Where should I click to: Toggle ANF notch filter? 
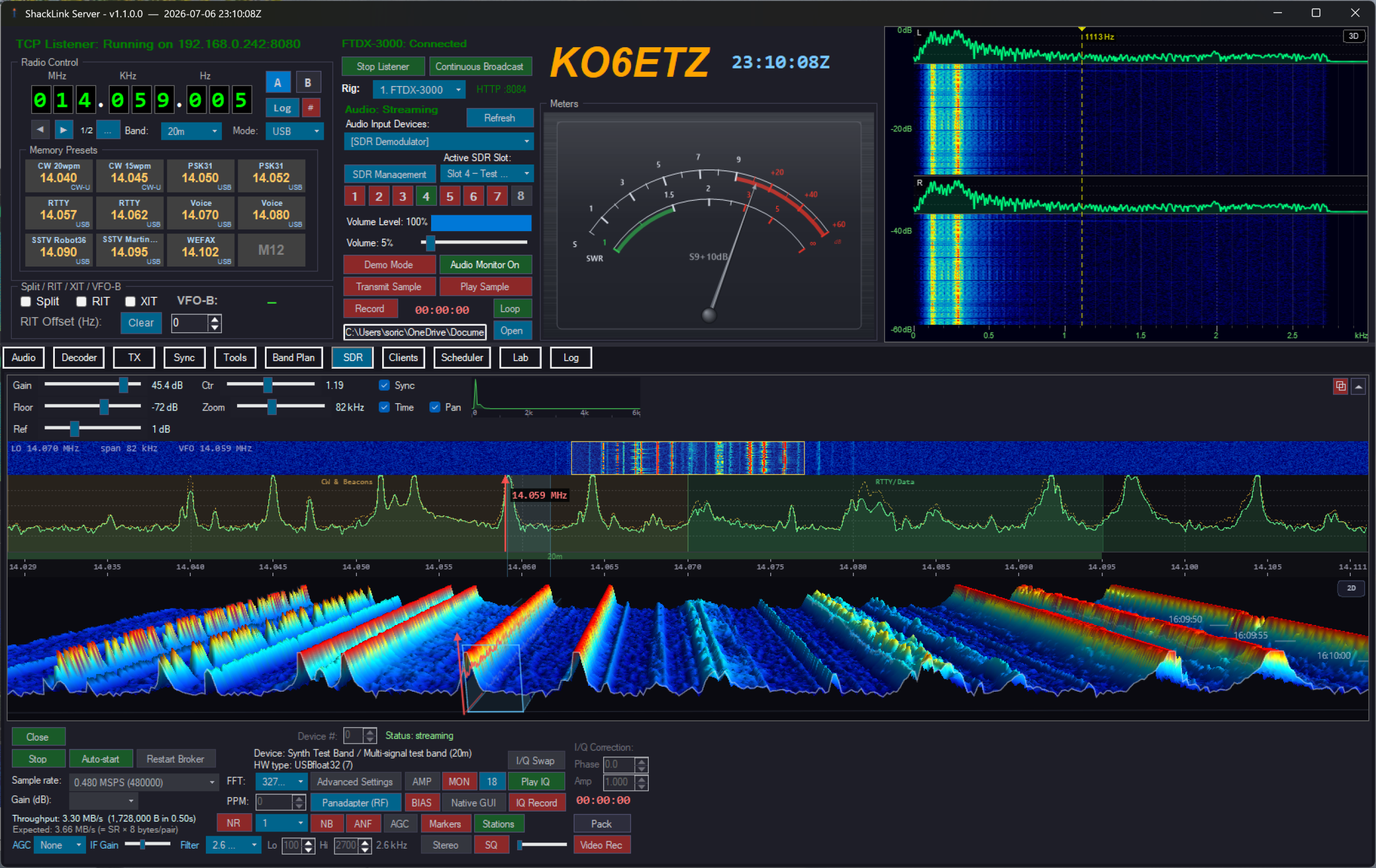click(x=363, y=823)
